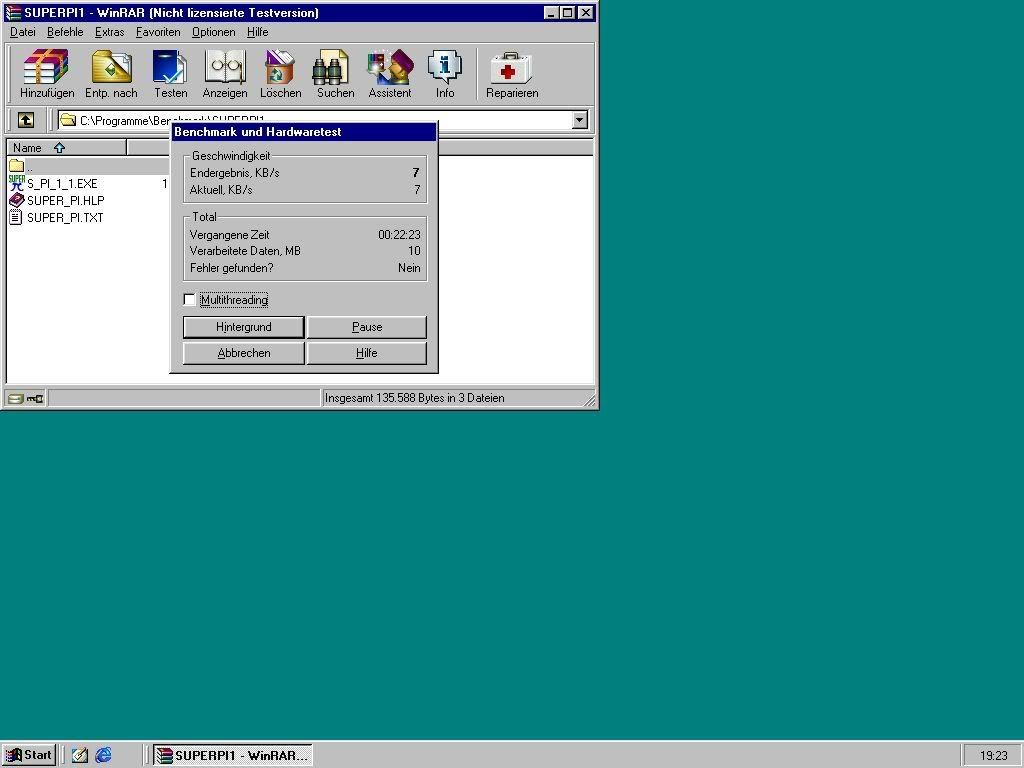1024x768 pixels.
Task: Click the 'Verarbeitete Daten, MB' label
Action: tap(245, 251)
